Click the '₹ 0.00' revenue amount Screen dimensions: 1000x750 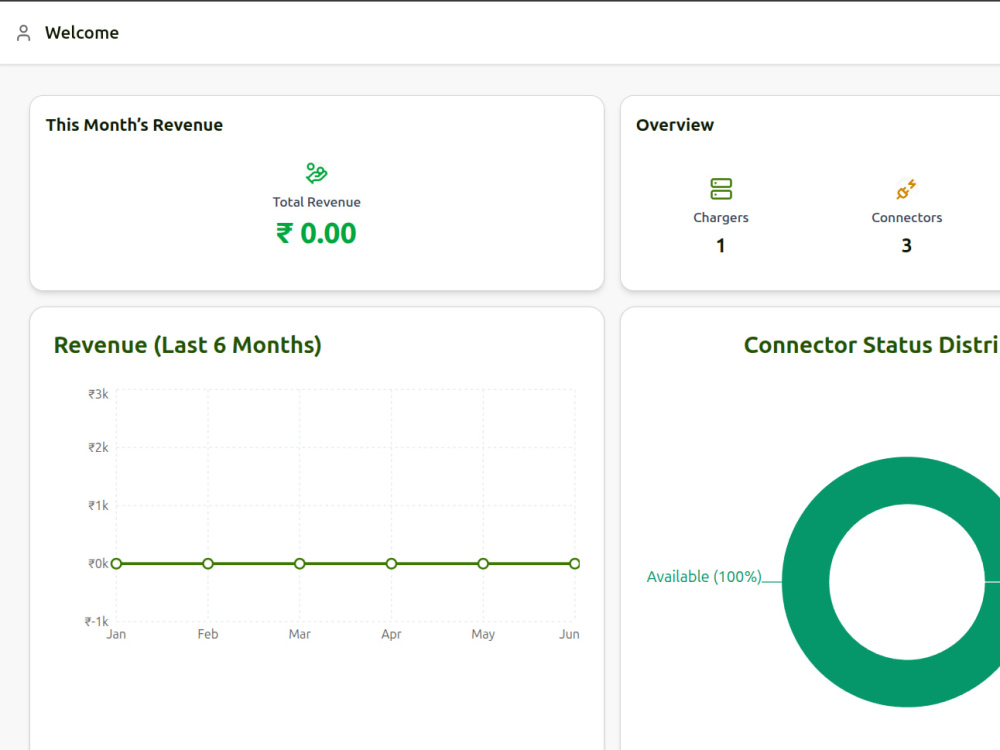pos(316,233)
